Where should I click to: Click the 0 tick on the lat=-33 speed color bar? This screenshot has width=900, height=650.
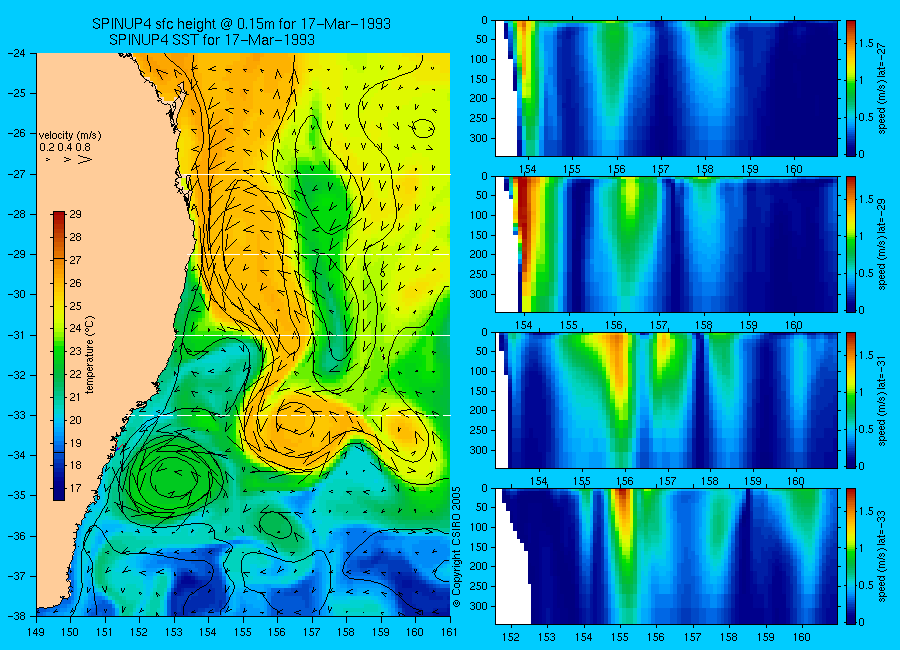862,622
